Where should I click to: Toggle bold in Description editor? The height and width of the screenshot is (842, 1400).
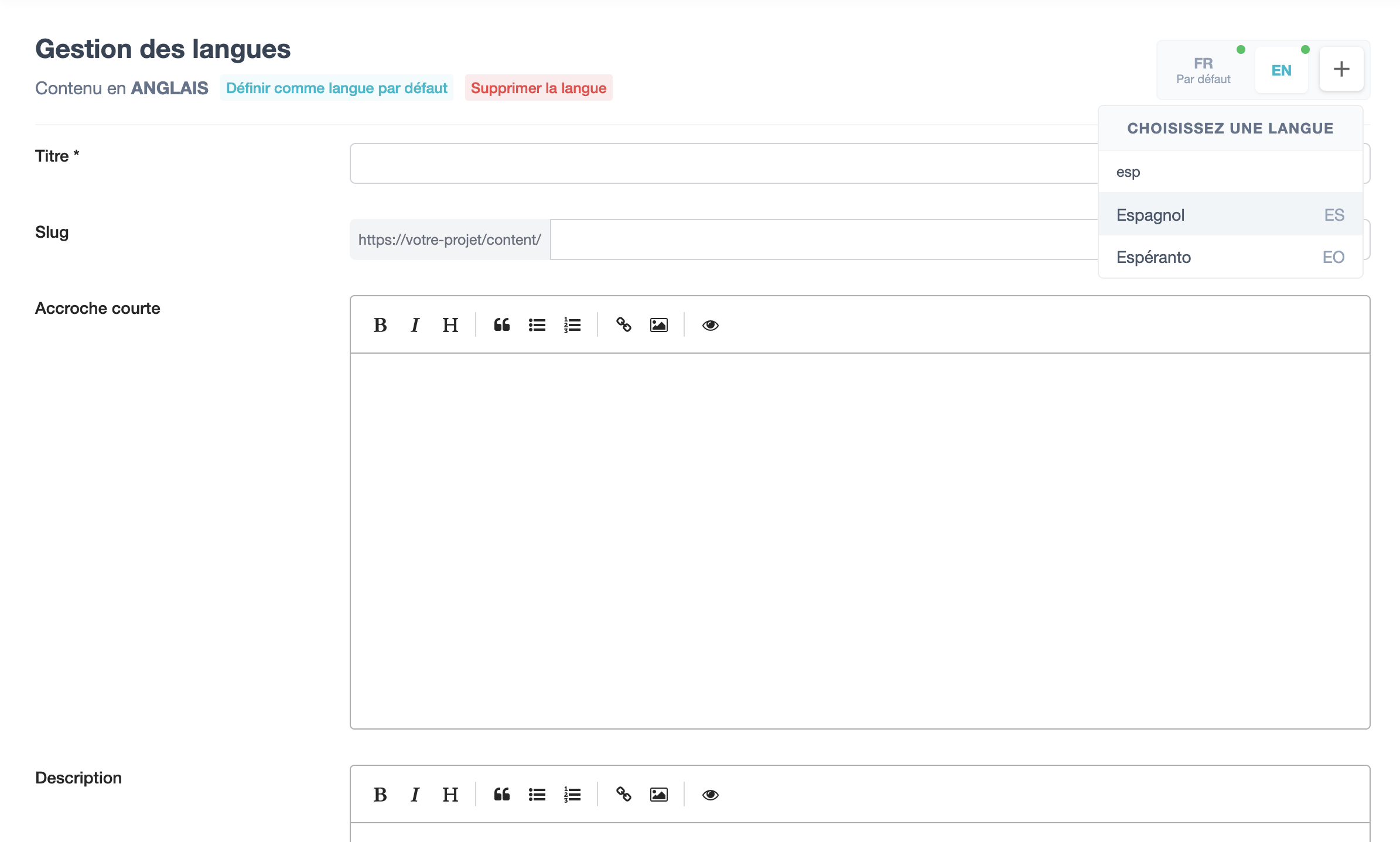coord(380,795)
